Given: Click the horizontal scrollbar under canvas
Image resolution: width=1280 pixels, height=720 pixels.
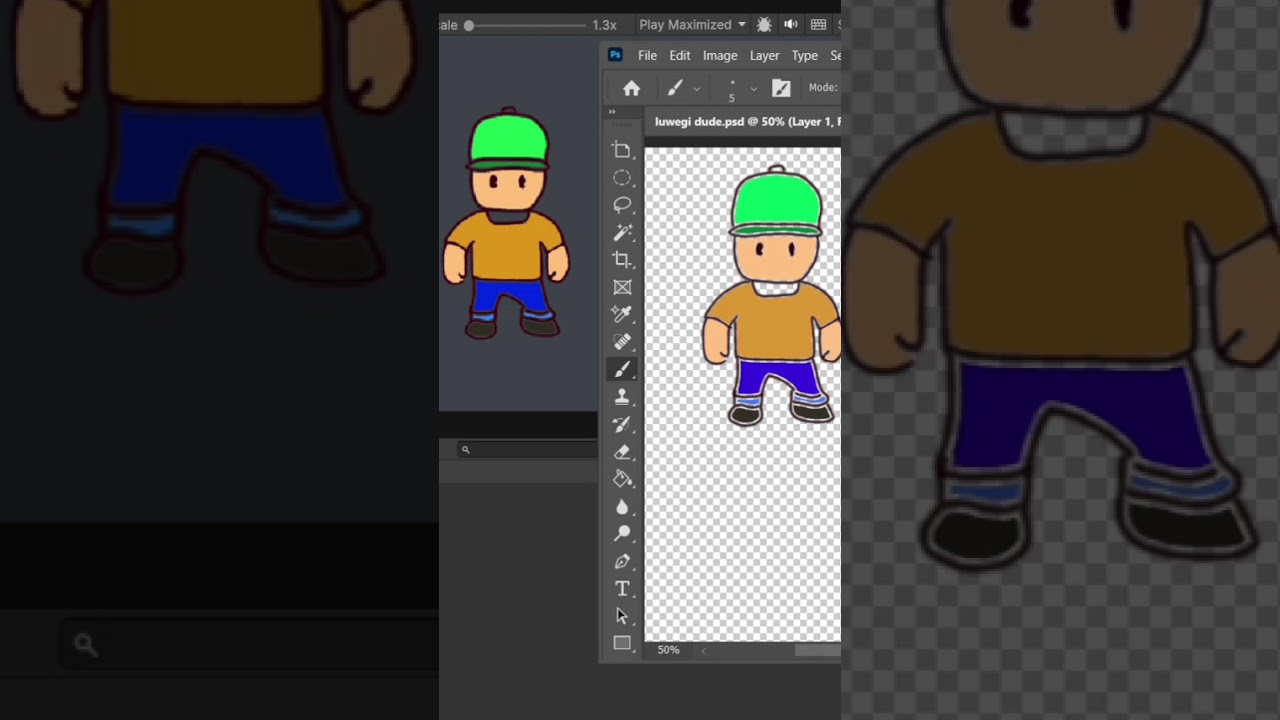Looking at the screenshot, I should pyautogui.click(x=817, y=651).
